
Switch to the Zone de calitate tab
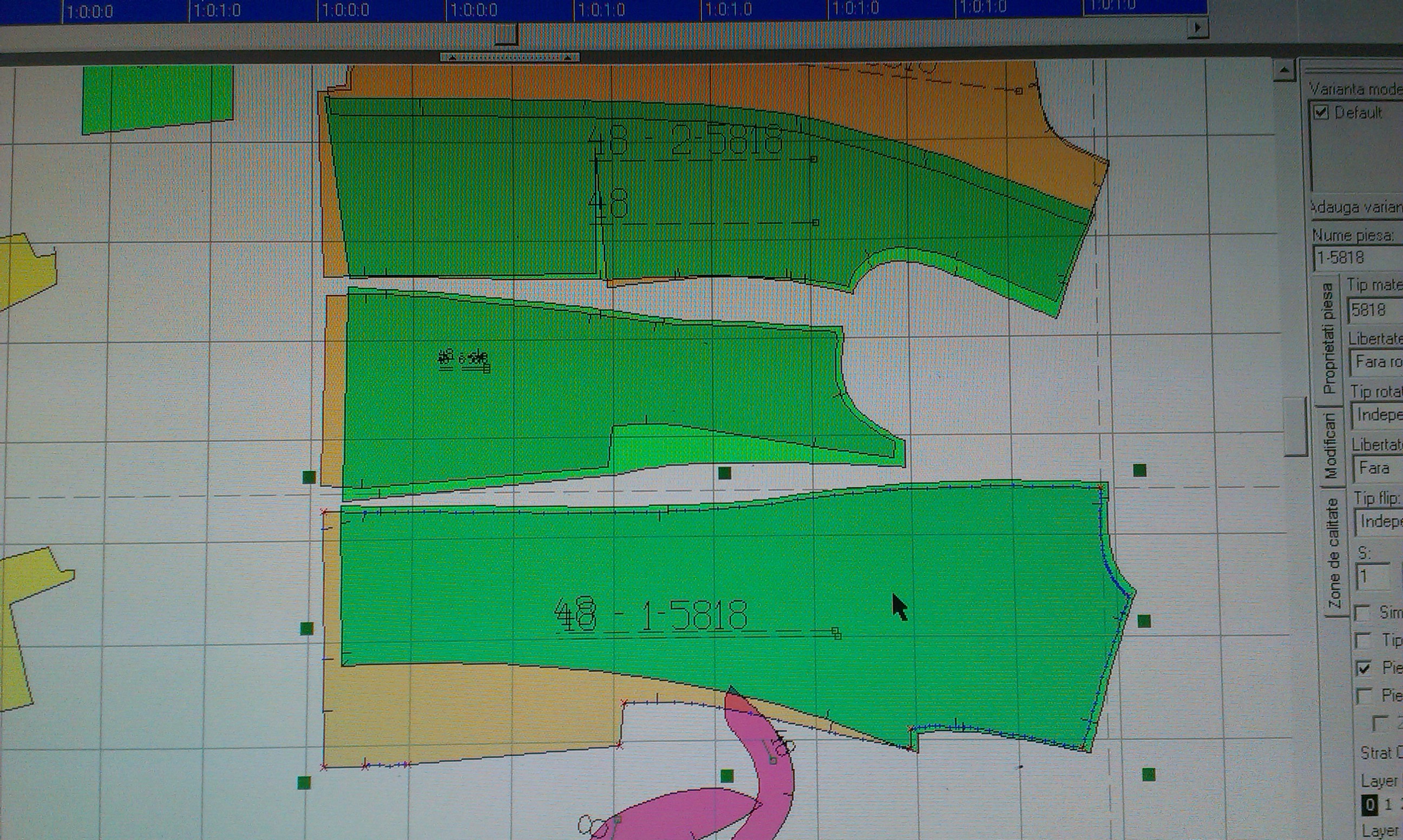click(x=1334, y=553)
